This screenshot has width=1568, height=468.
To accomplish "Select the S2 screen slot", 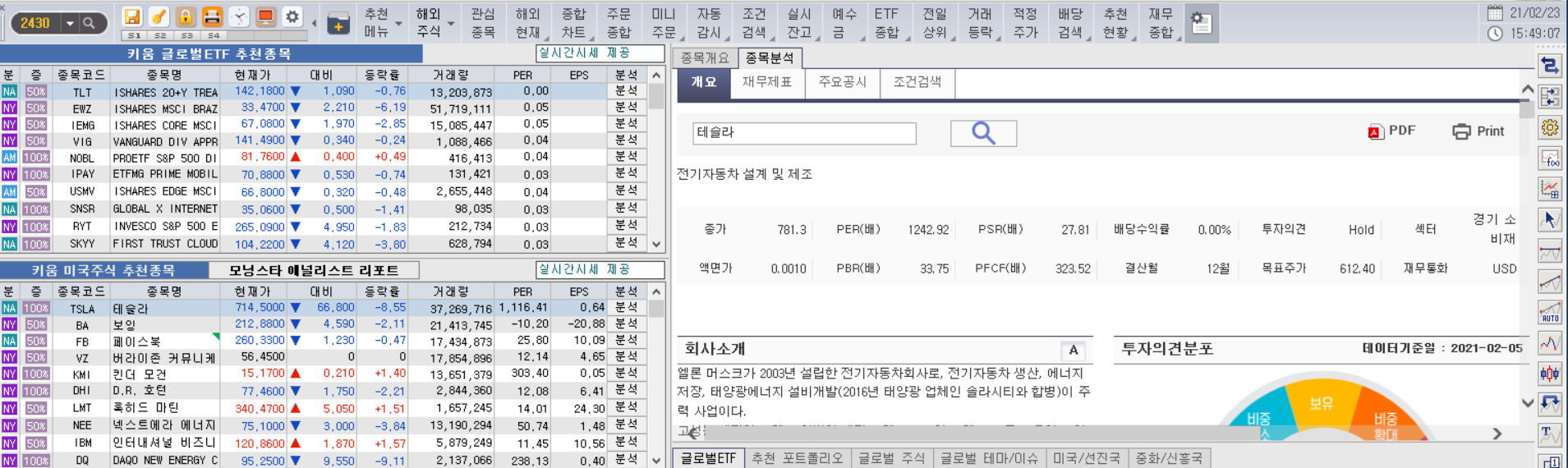I will (160, 36).
